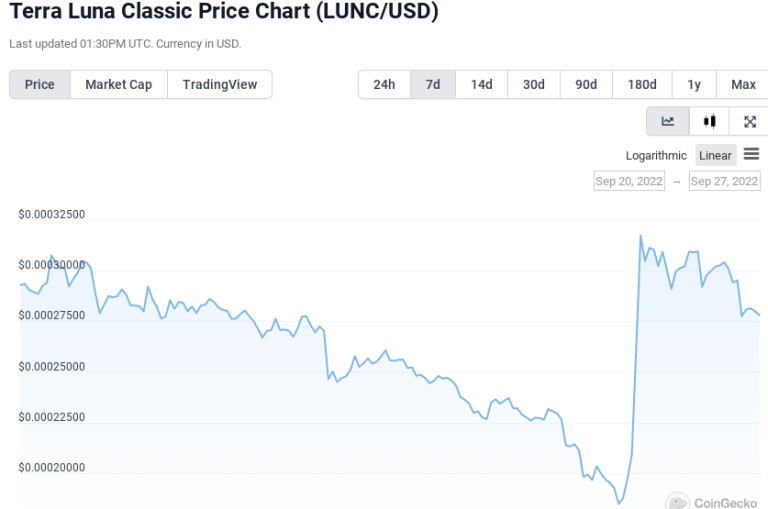
Task: Open the TradingView tab
Action: 220,85
